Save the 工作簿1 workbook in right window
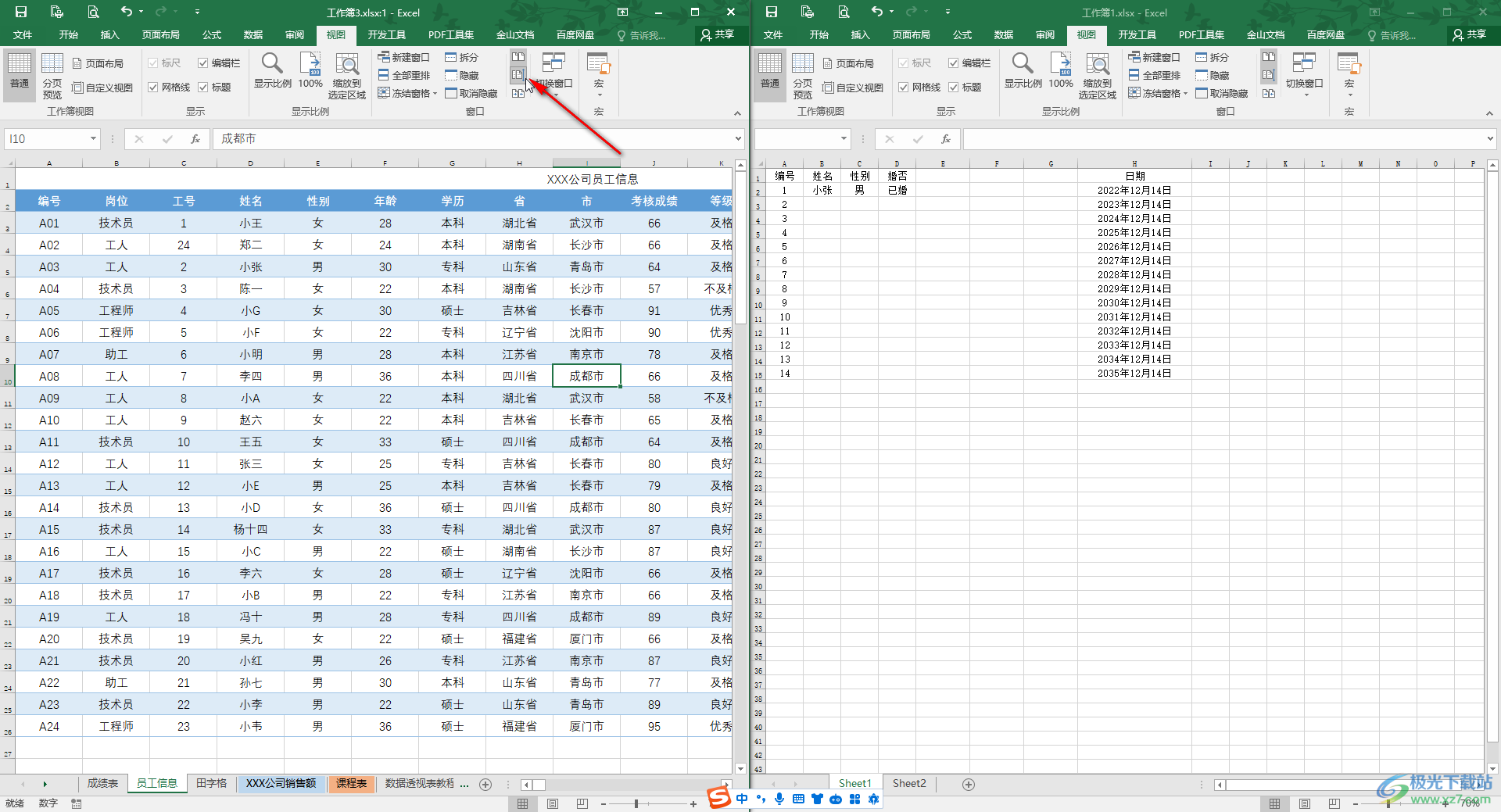Screen dimensions: 1501x812 point(772,12)
